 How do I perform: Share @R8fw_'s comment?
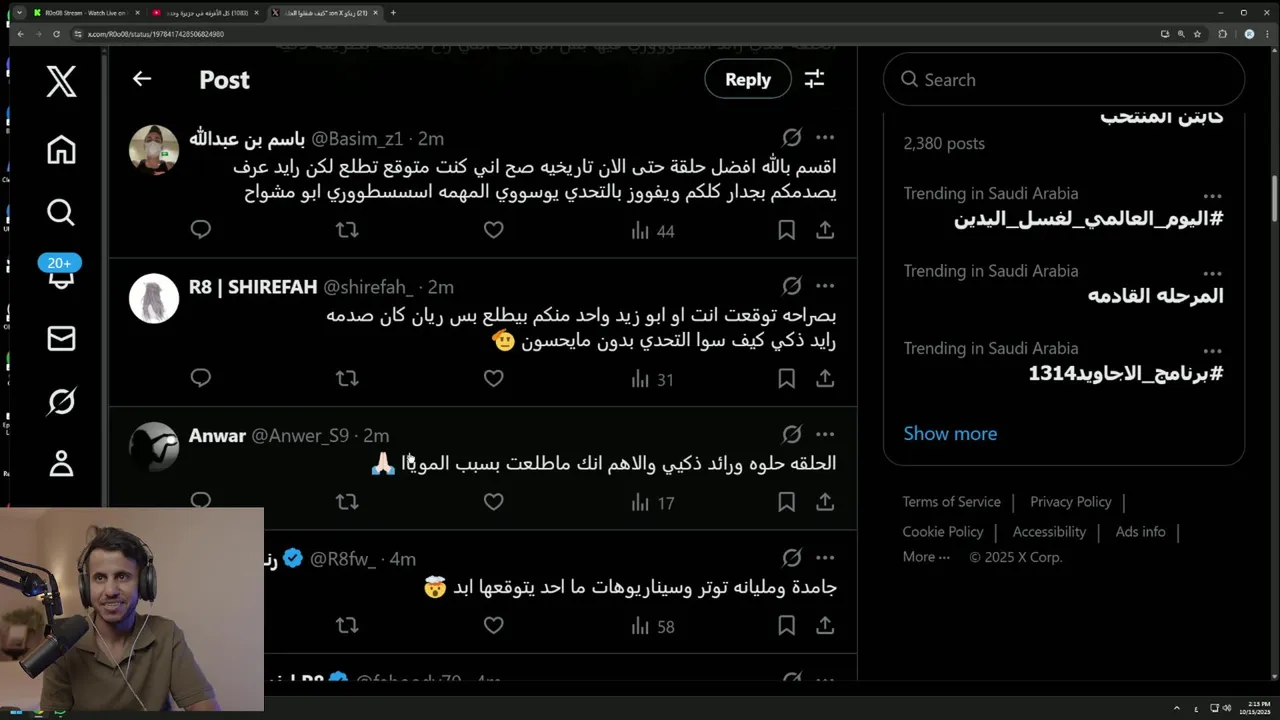(x=825, y=626)
